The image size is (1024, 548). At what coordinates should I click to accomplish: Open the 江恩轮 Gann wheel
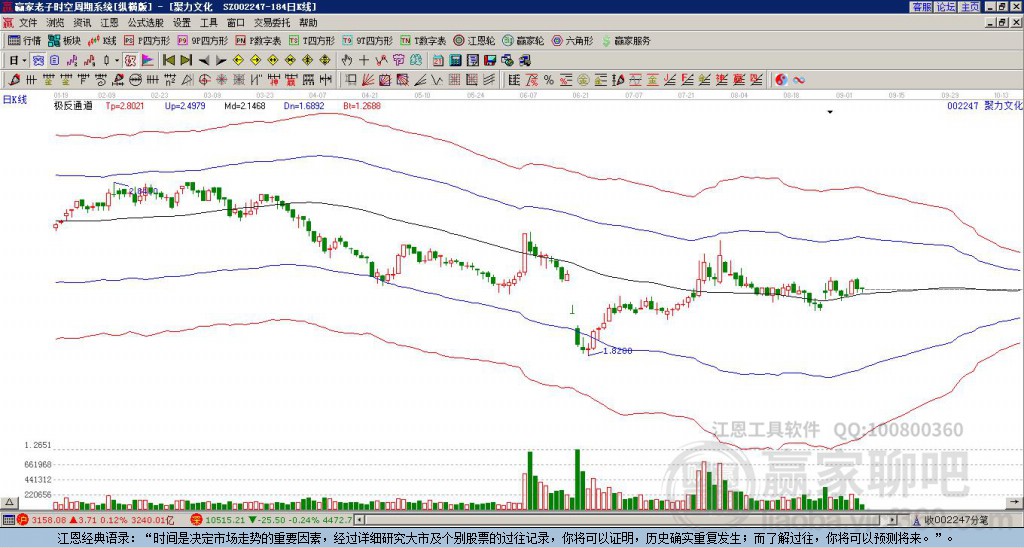[474, 40]
